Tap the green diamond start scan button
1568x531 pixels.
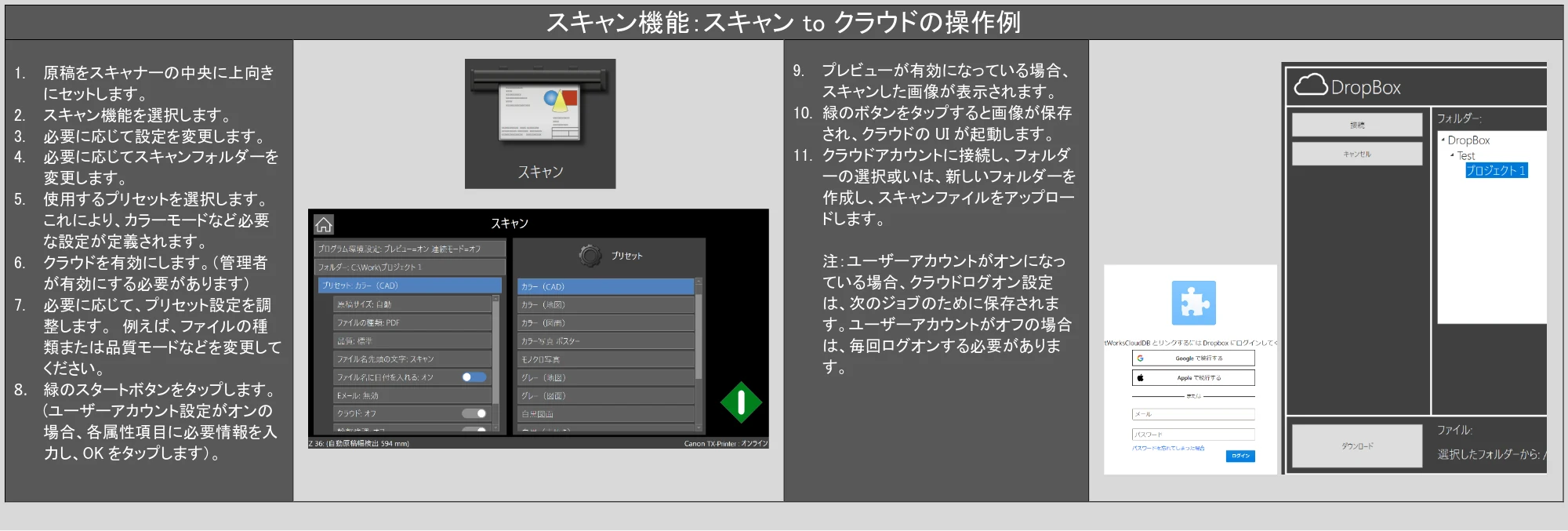pos(741,402)
